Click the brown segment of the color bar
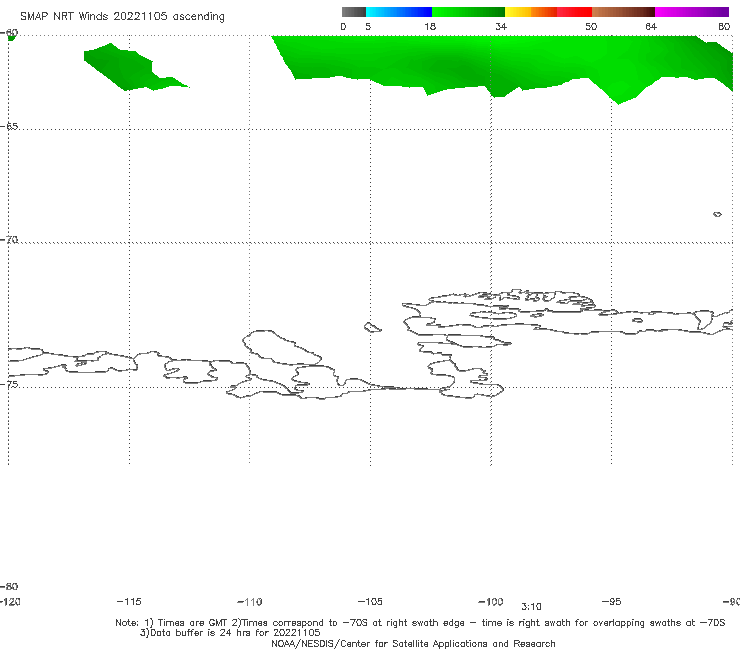740x650 pixels. click(x=623, y=12)
